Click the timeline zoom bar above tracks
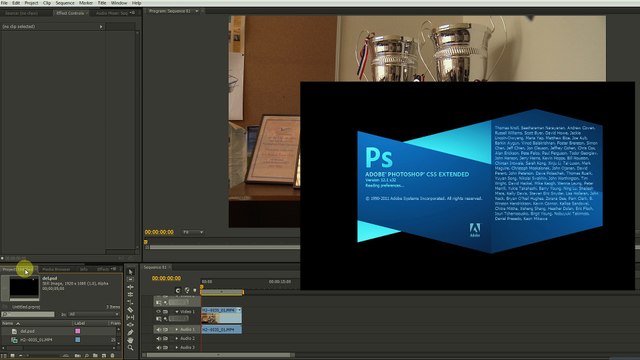 (222, 292)
